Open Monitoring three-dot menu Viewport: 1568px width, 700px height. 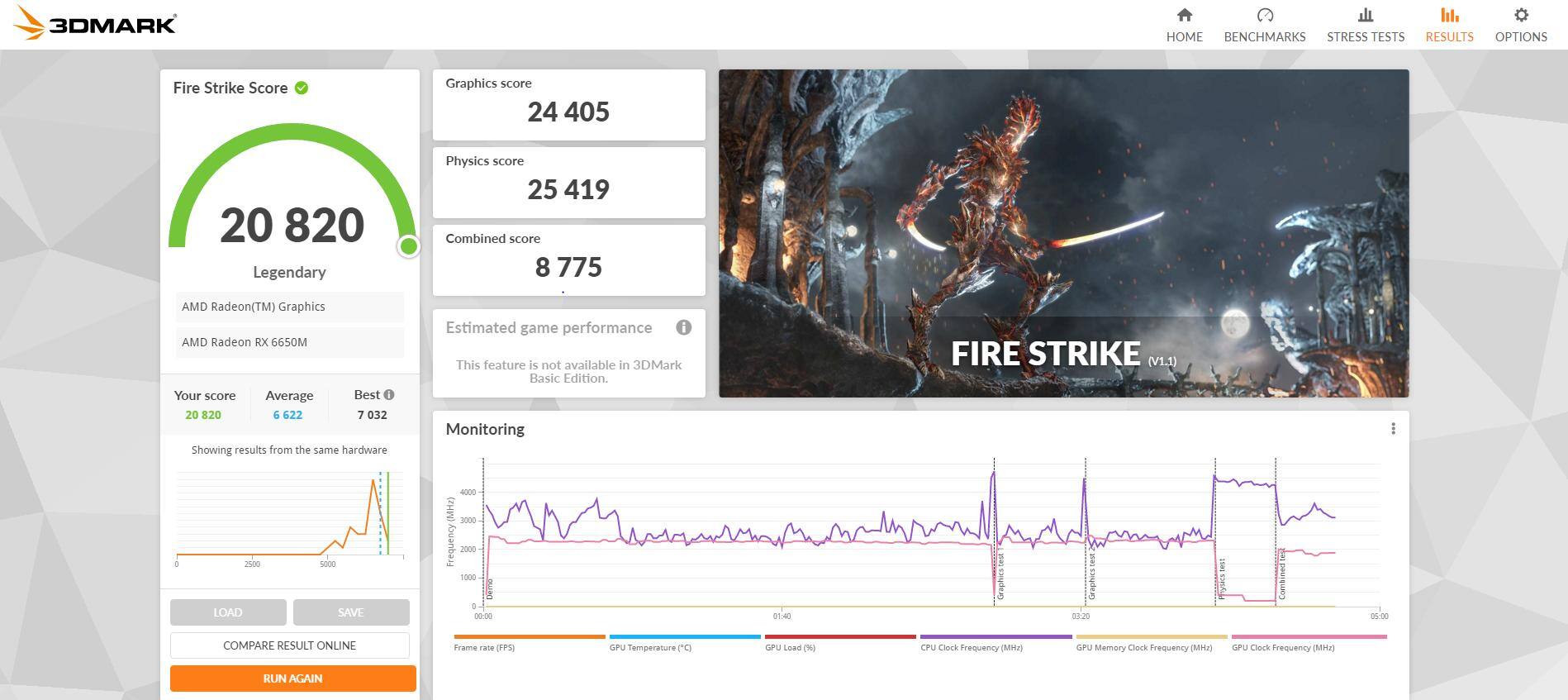click(1393, 429)
